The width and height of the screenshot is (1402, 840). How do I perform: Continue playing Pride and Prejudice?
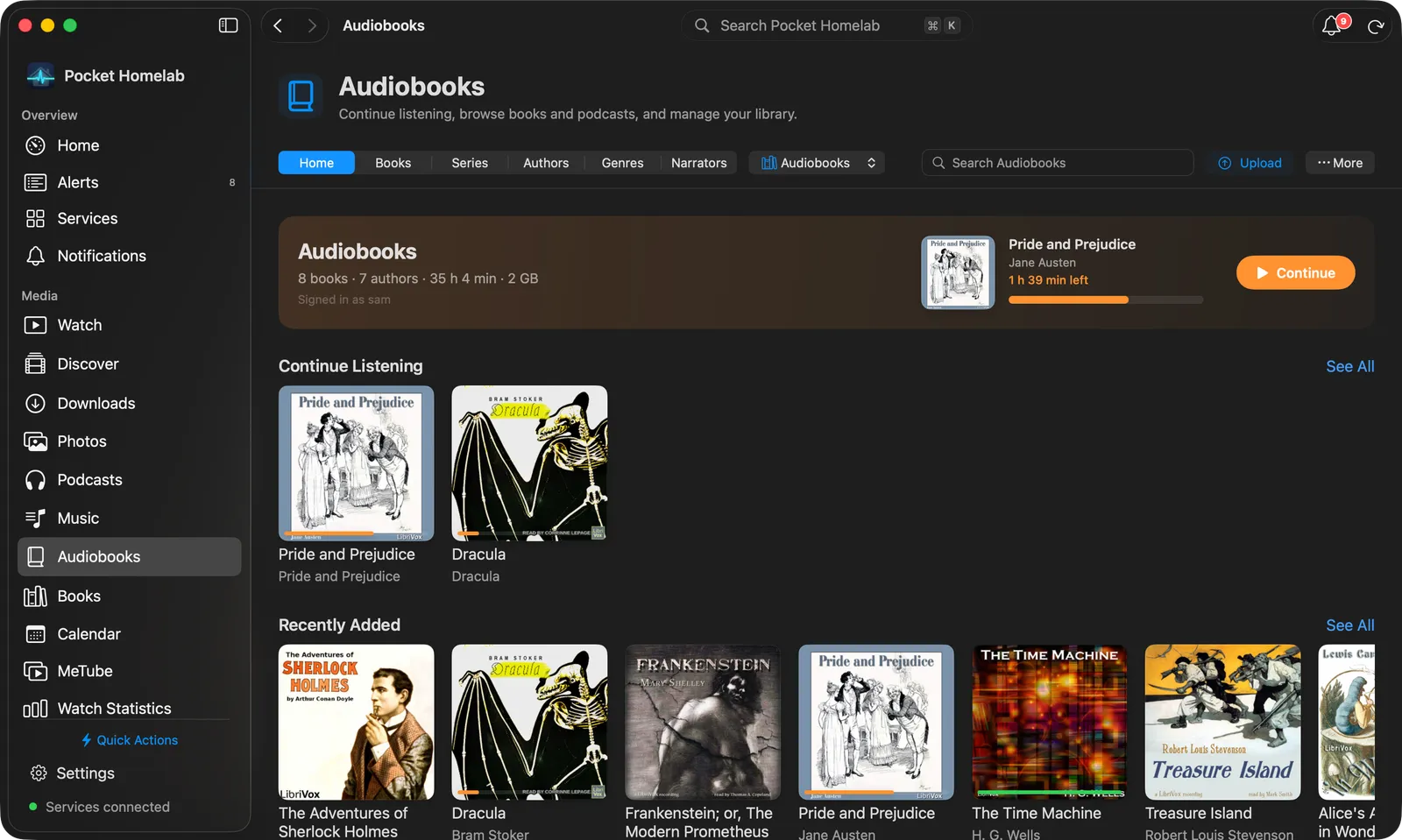[1295, 272]
